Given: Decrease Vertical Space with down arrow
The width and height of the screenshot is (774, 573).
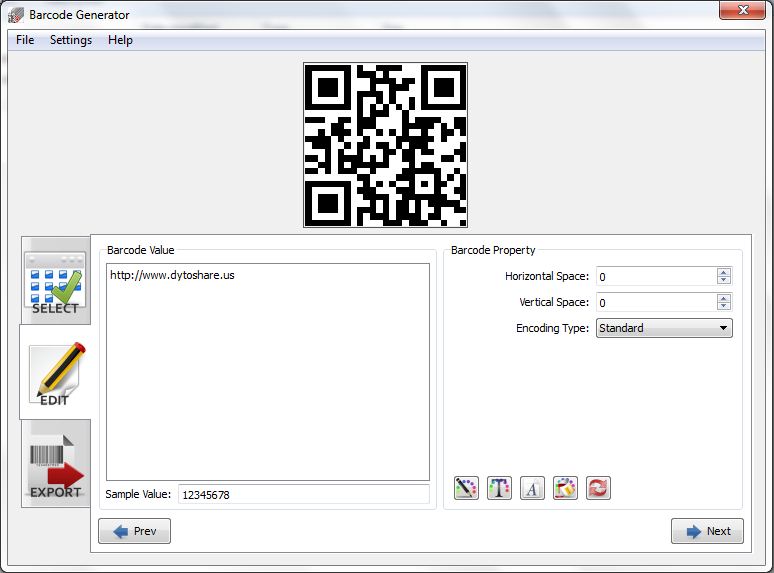Looking at the screenshot, I should pyautogui.click(x=724, y=306).
